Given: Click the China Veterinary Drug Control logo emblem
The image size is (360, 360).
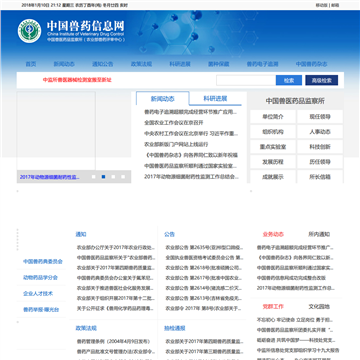Looking at the screenshot, I should point(29,31).
